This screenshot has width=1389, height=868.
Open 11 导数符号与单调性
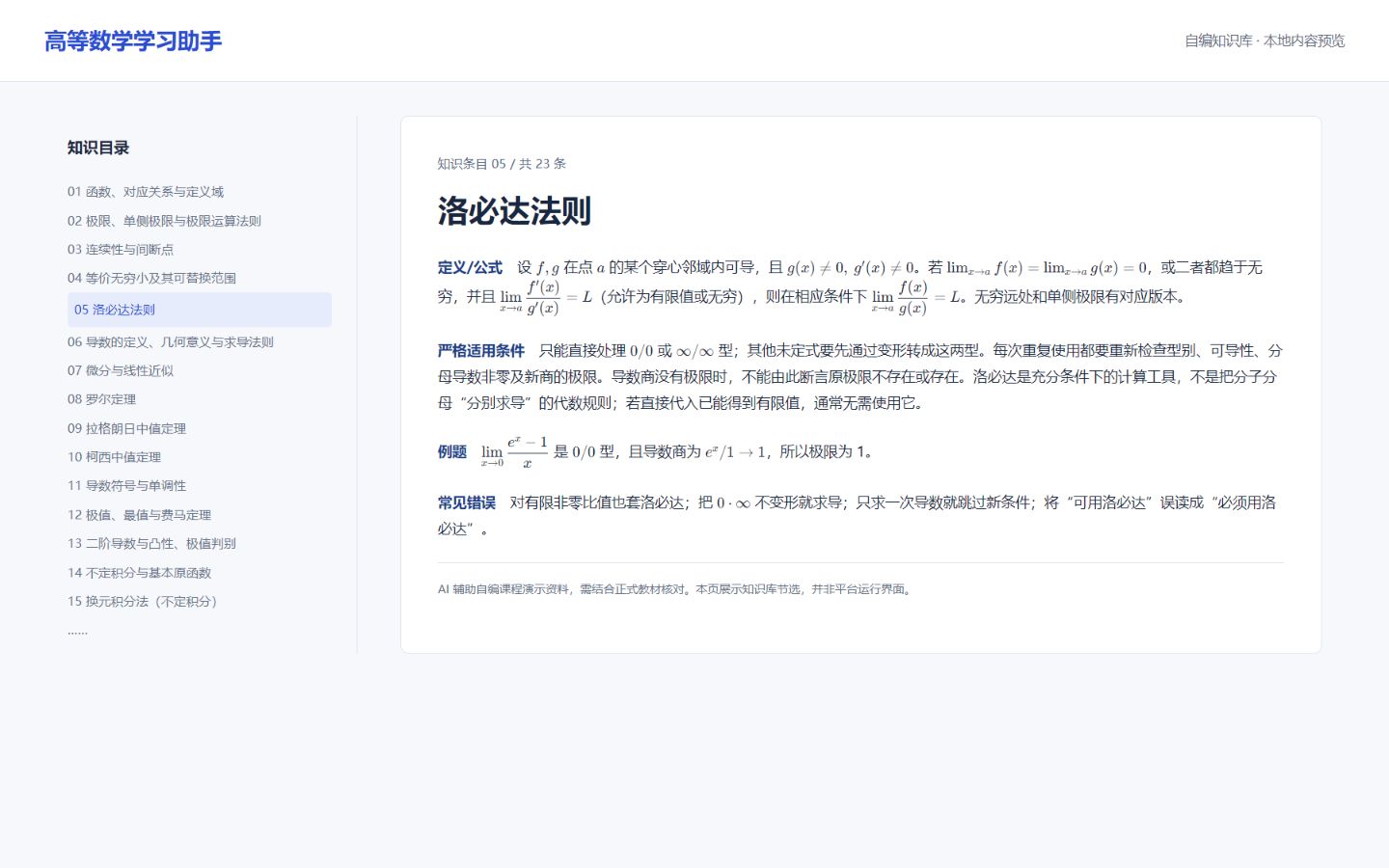coord(126,486)
